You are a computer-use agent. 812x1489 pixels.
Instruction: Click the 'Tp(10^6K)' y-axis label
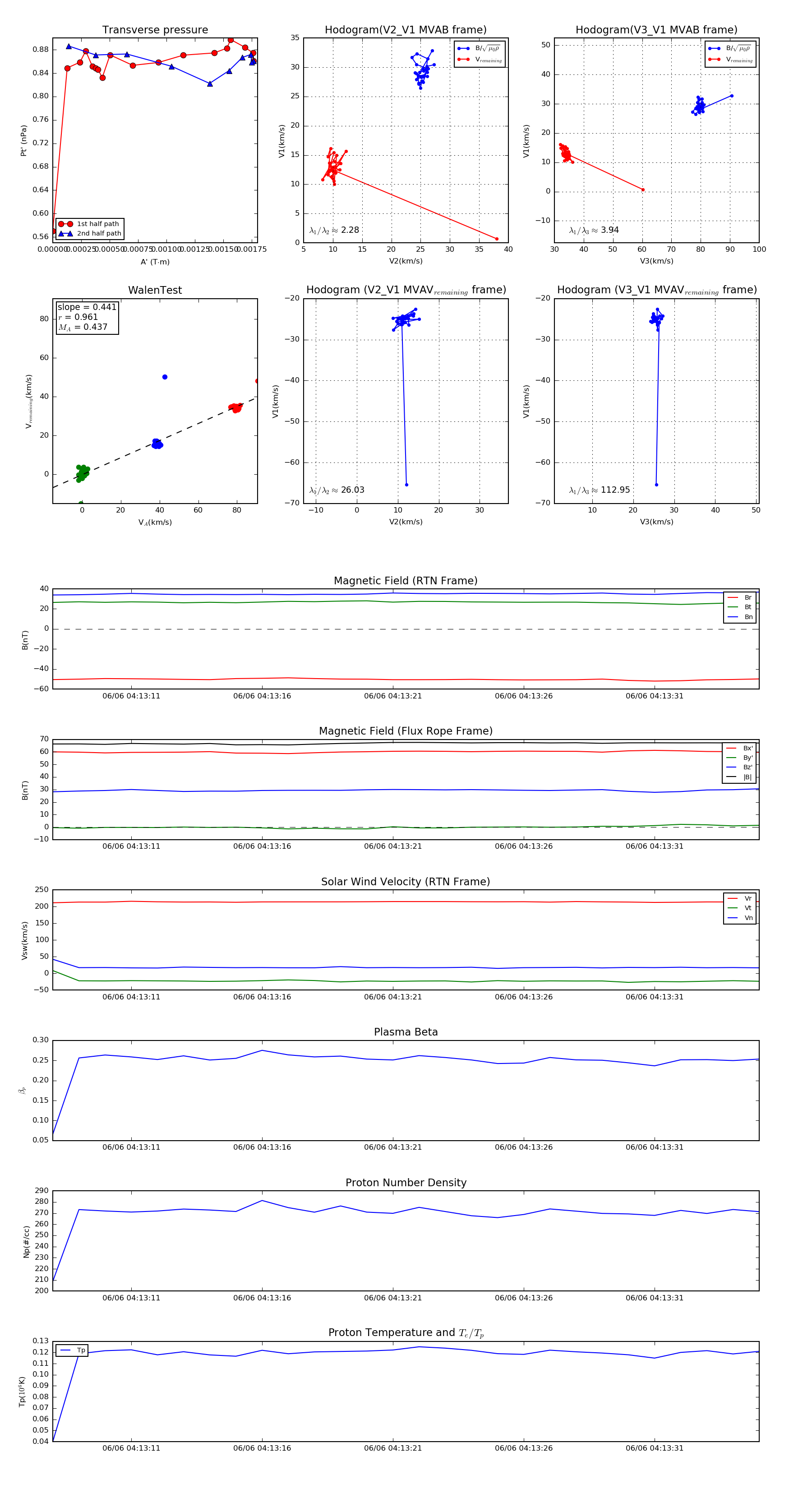22,1392
